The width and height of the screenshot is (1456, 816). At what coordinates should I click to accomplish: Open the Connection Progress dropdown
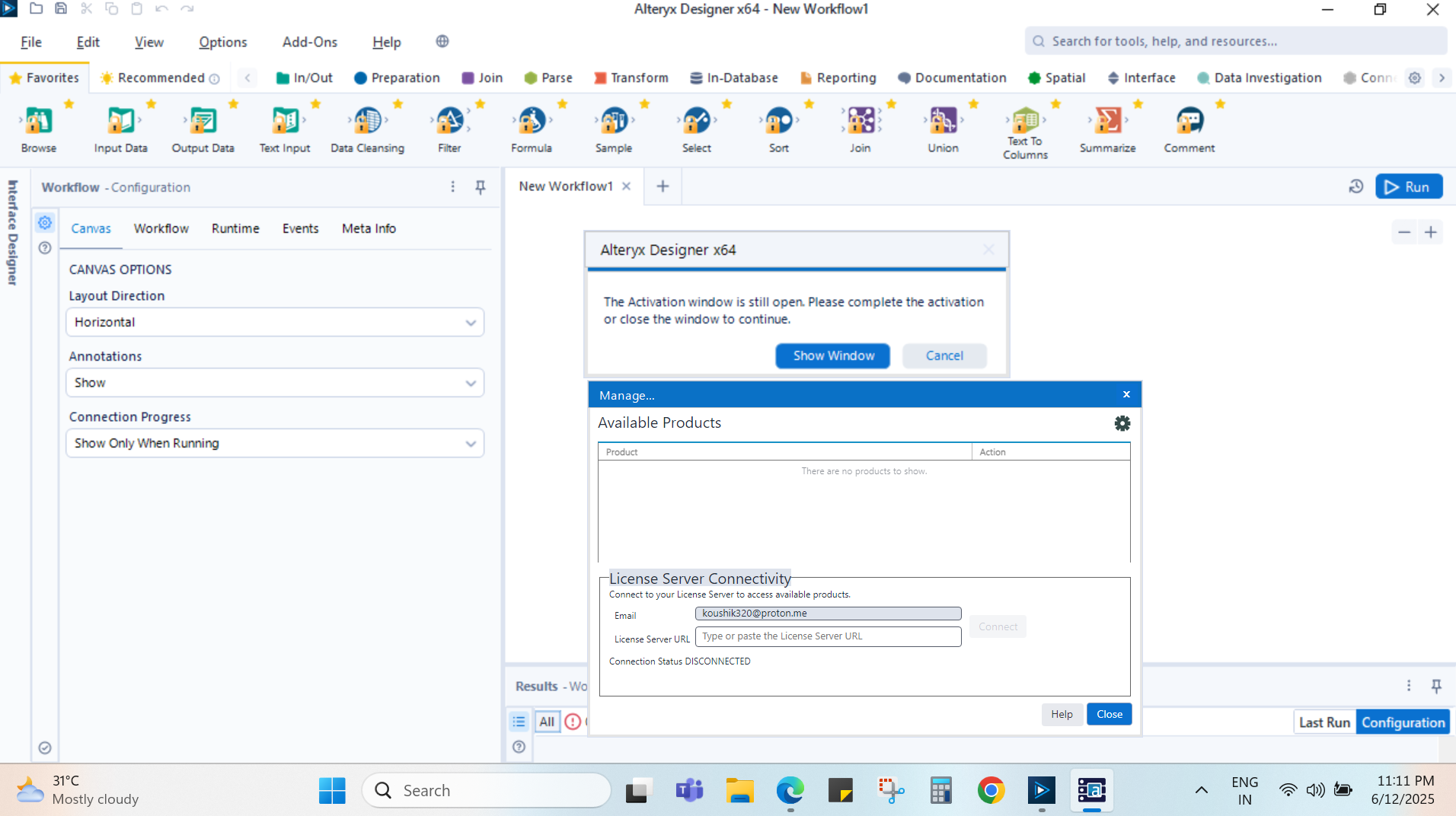coord(275,443)
